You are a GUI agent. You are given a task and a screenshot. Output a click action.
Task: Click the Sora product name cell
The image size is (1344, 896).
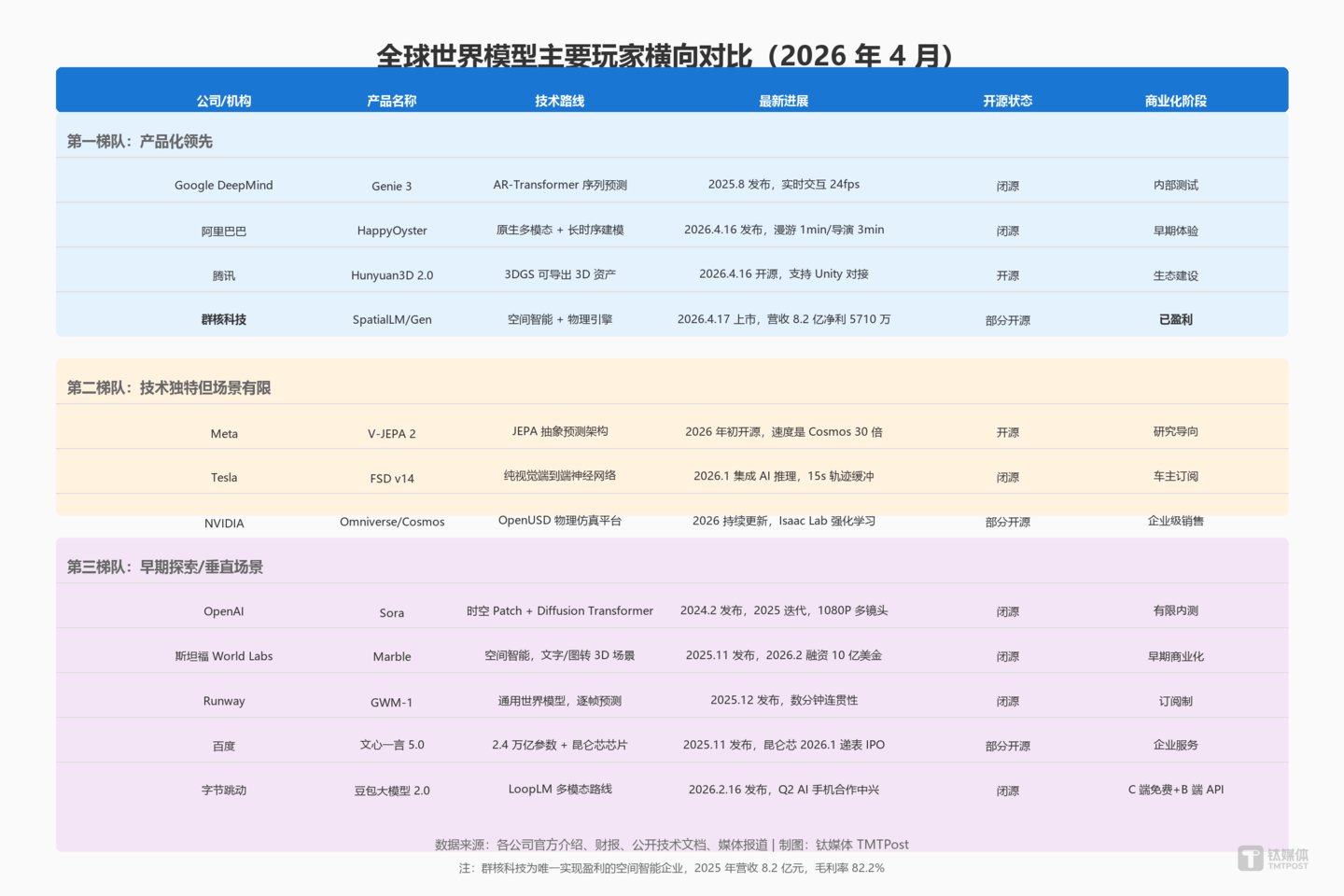[x=391, y=612]
